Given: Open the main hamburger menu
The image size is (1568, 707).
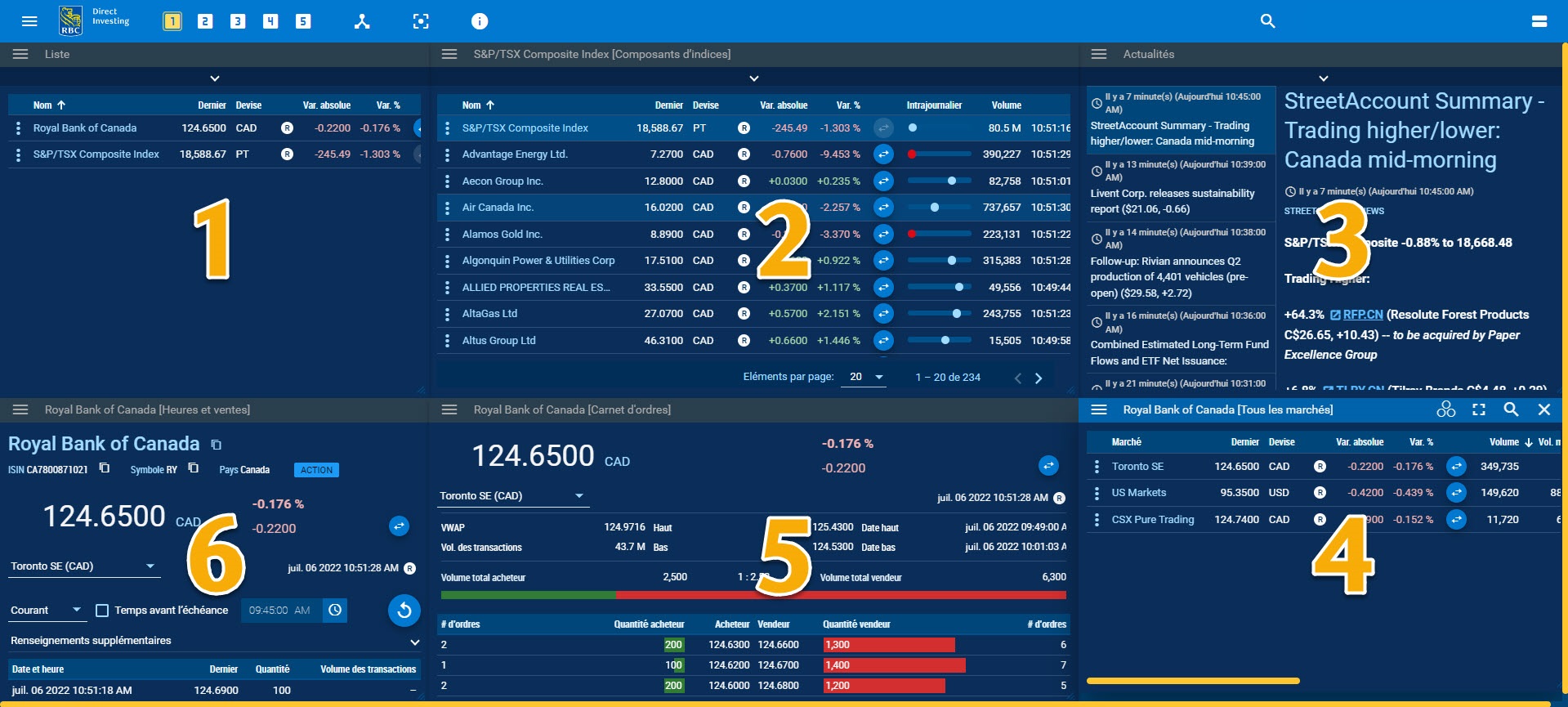Looking at the screenshot, I should [29, 21].
